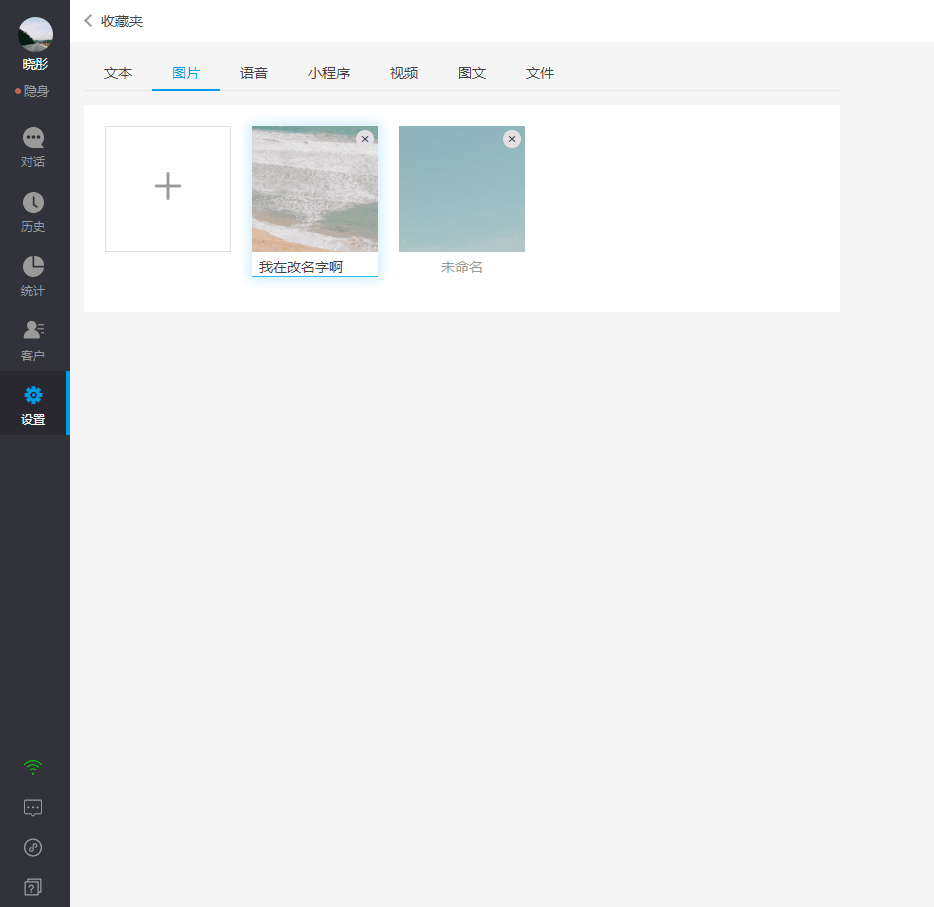
Task: Focus the 我在改名字啊 name input field
Action: click(x=315, y=267)
